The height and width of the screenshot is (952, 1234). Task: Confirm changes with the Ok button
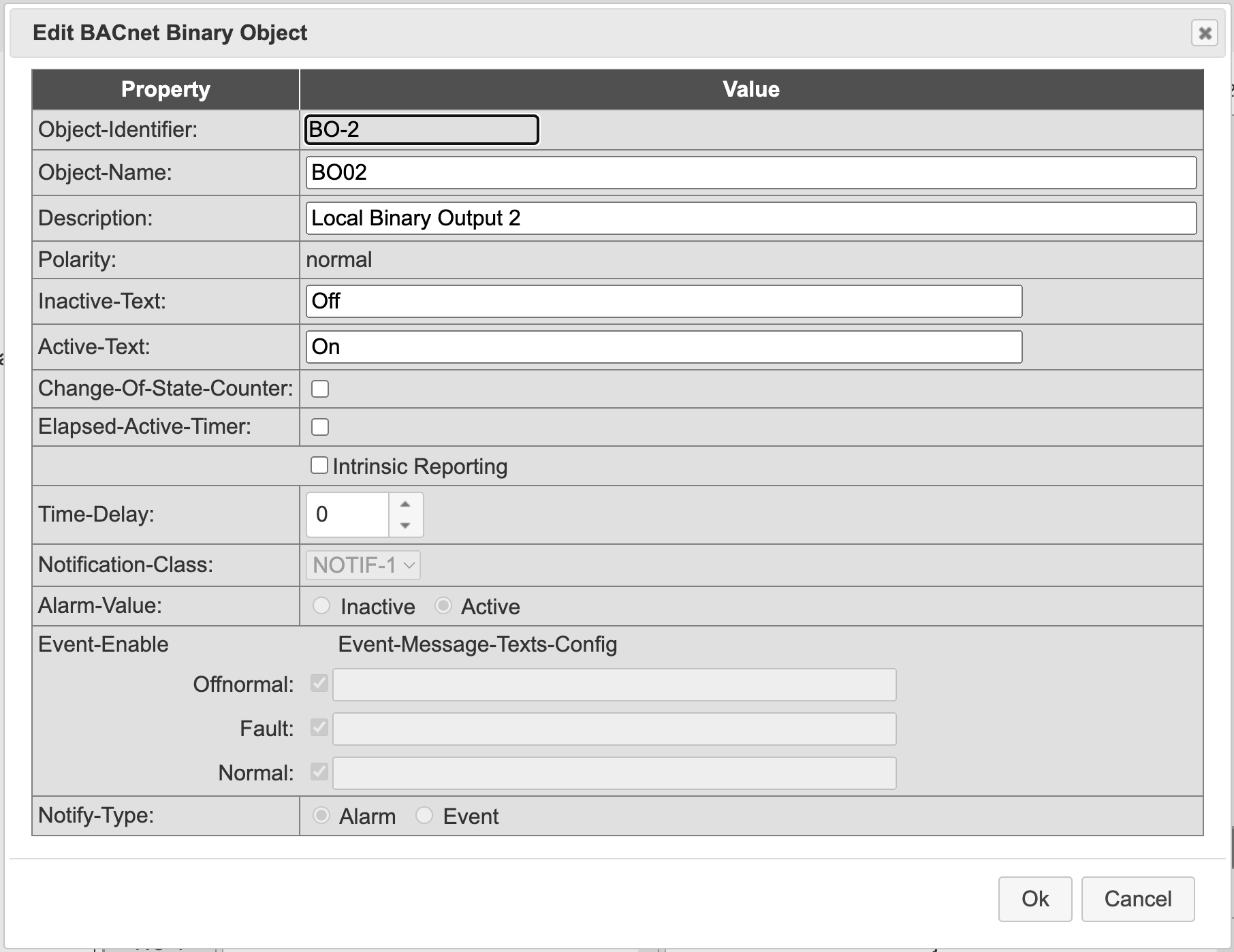tap(1035, 899)
